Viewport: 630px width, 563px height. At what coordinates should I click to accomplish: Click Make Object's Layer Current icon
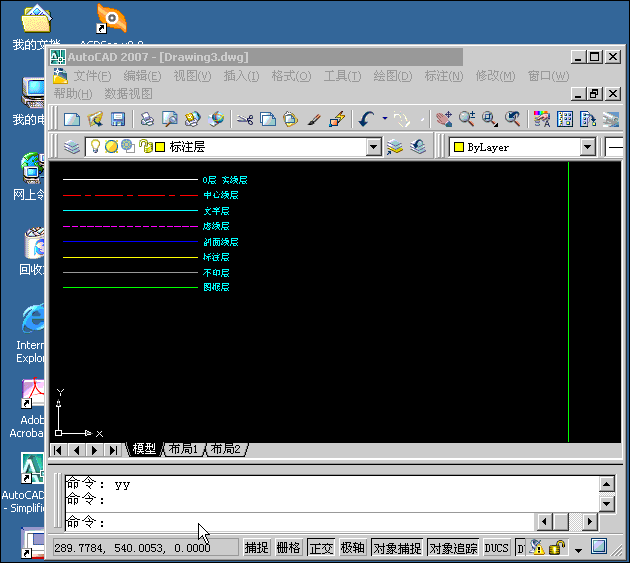[395, 147]
